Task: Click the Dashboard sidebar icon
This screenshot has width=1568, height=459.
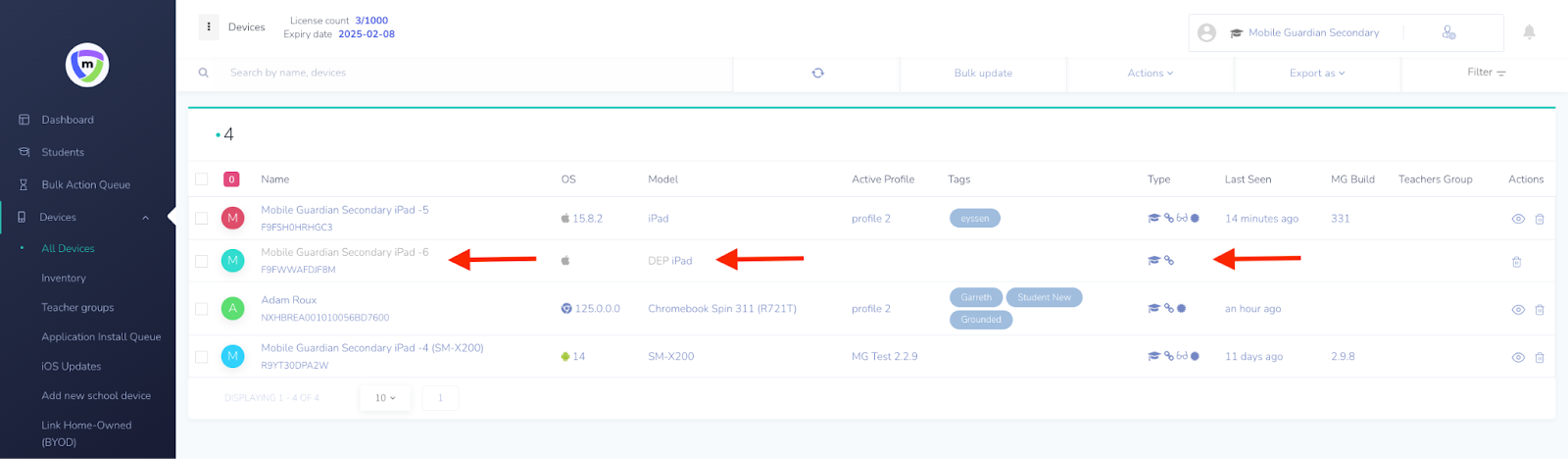Action: (x=24, y=120)
